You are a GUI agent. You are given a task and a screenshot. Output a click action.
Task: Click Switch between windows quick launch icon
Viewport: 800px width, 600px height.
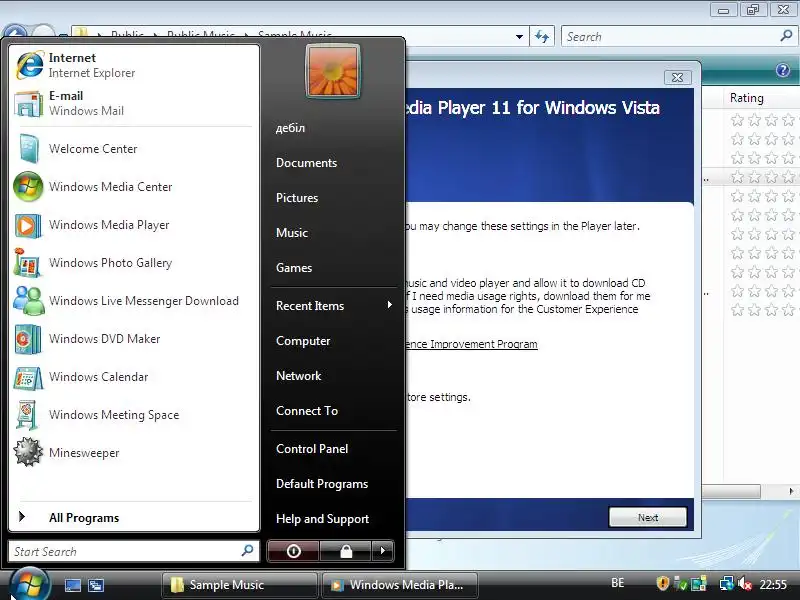[x=96, y=585]
